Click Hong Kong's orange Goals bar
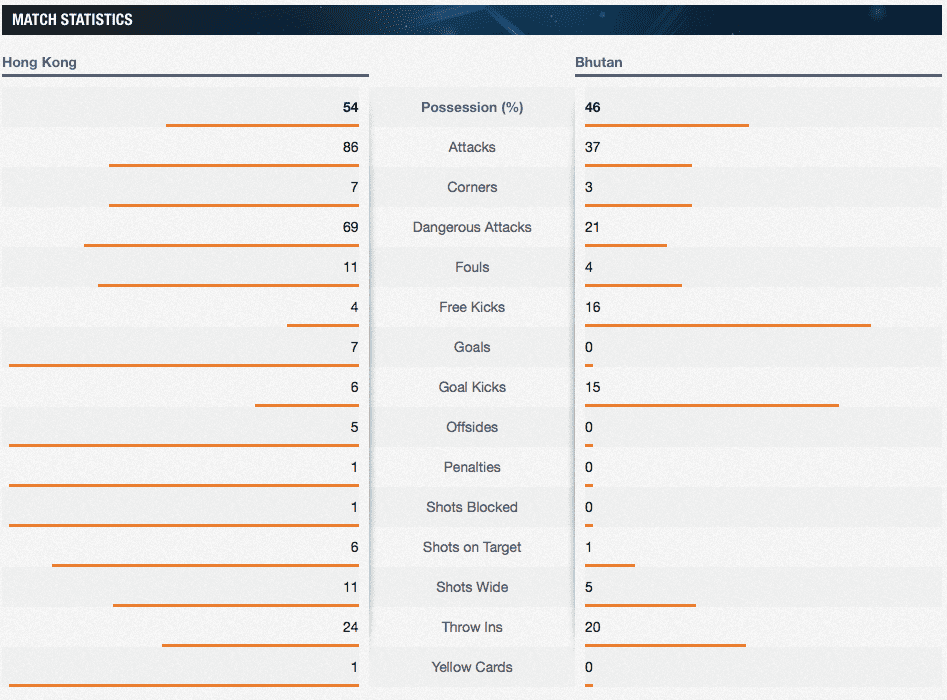Image resolution: width=947 pixels, height=700 pixels. tap(183, 365)
